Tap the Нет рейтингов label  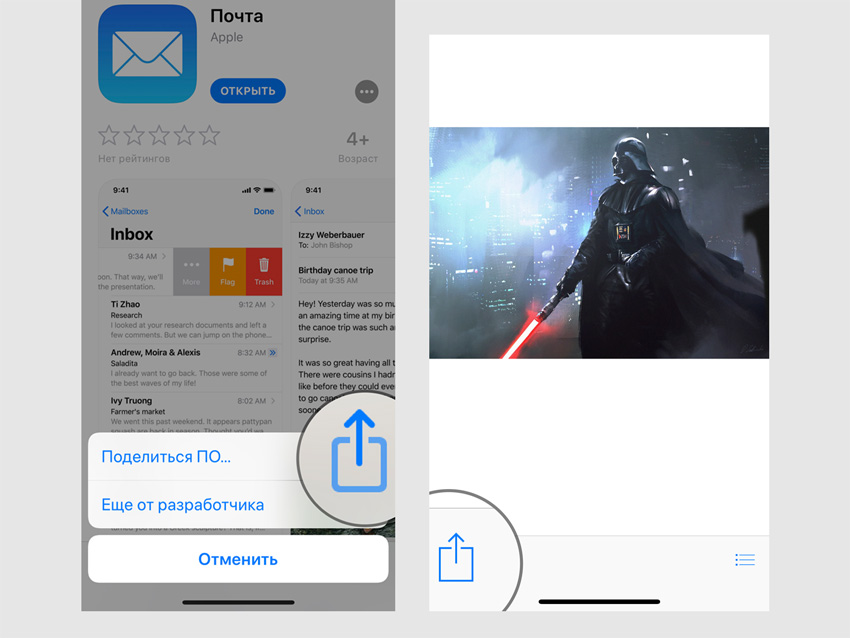click(134, 159)
